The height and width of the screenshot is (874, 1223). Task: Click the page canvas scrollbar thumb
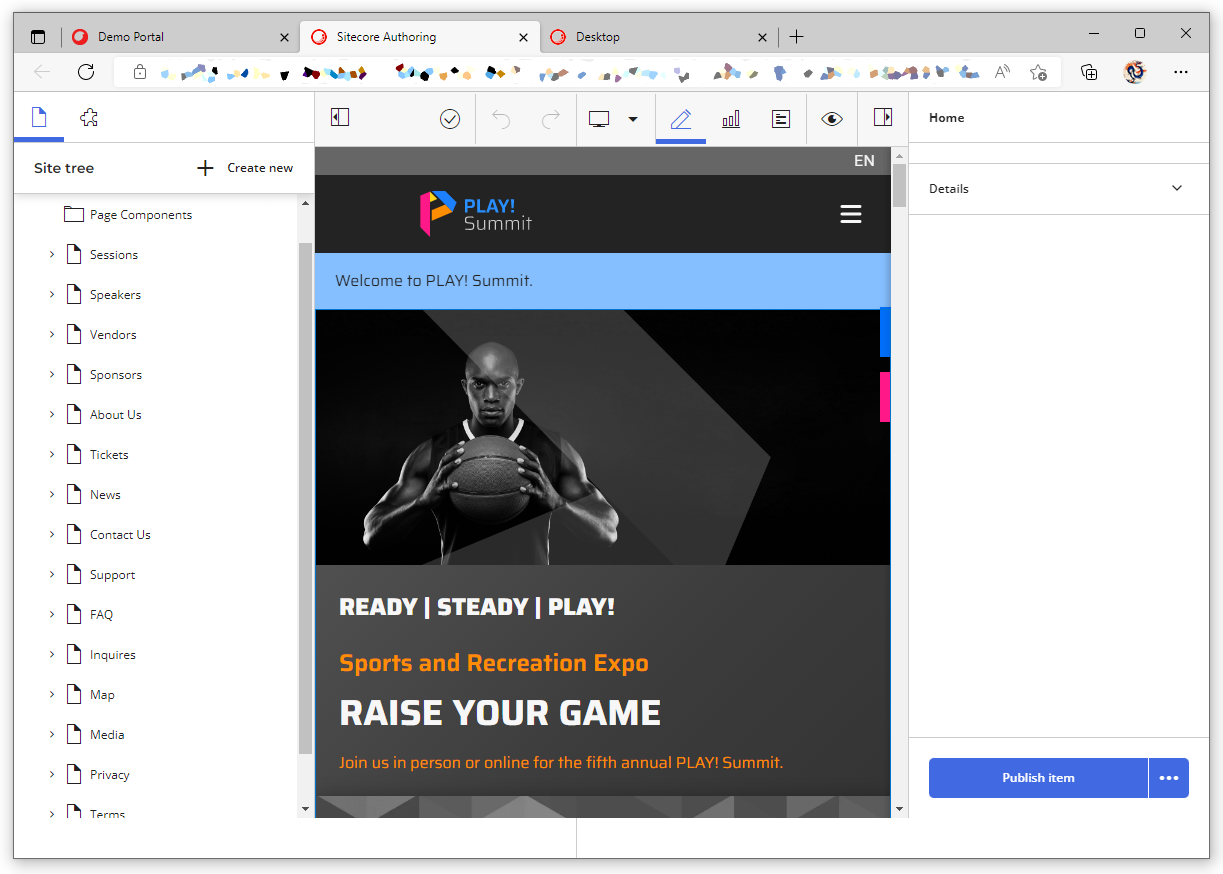click(x=899, y=185)
